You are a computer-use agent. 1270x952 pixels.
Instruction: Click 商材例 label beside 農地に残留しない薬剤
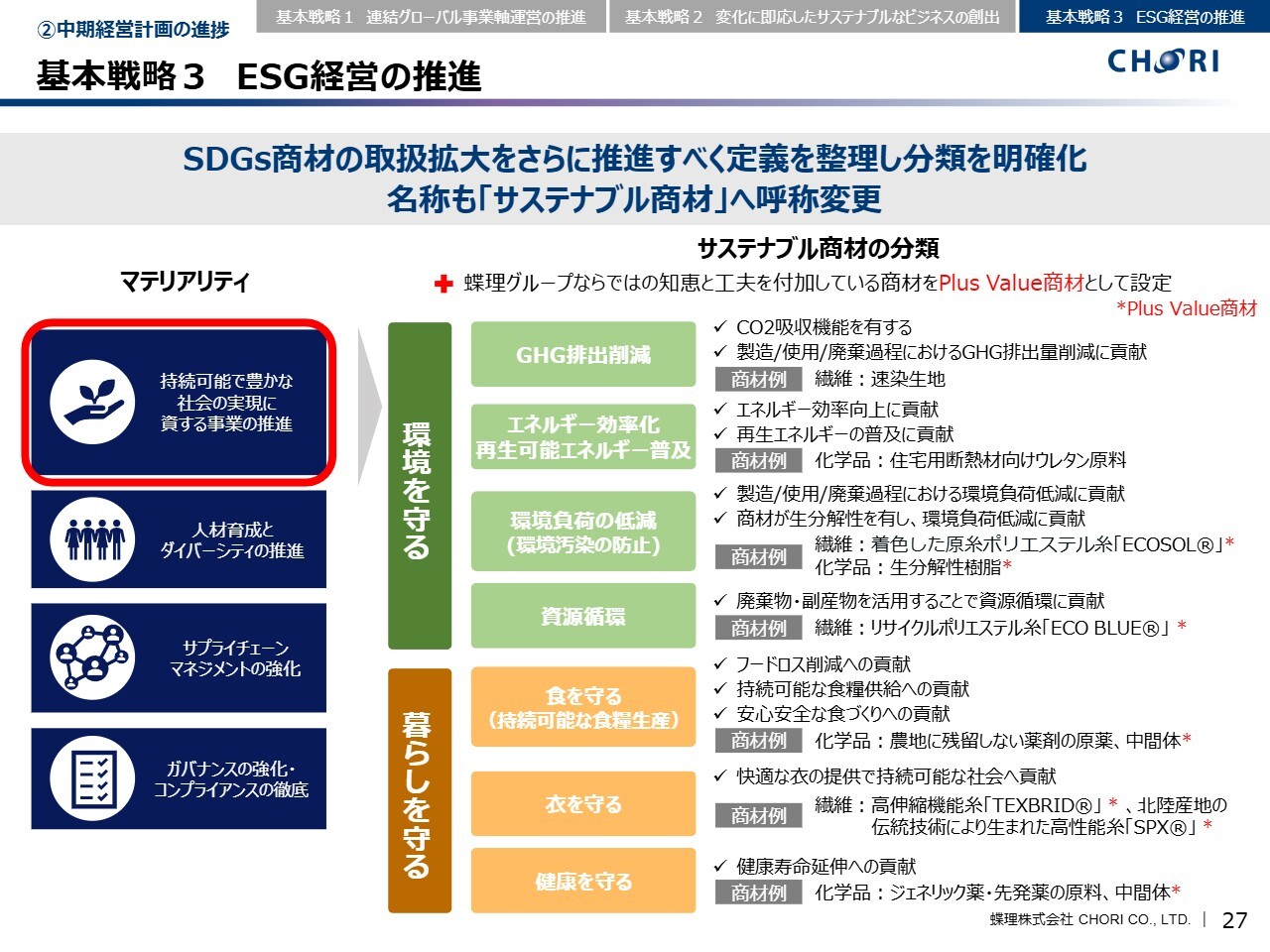pos(758,741)
